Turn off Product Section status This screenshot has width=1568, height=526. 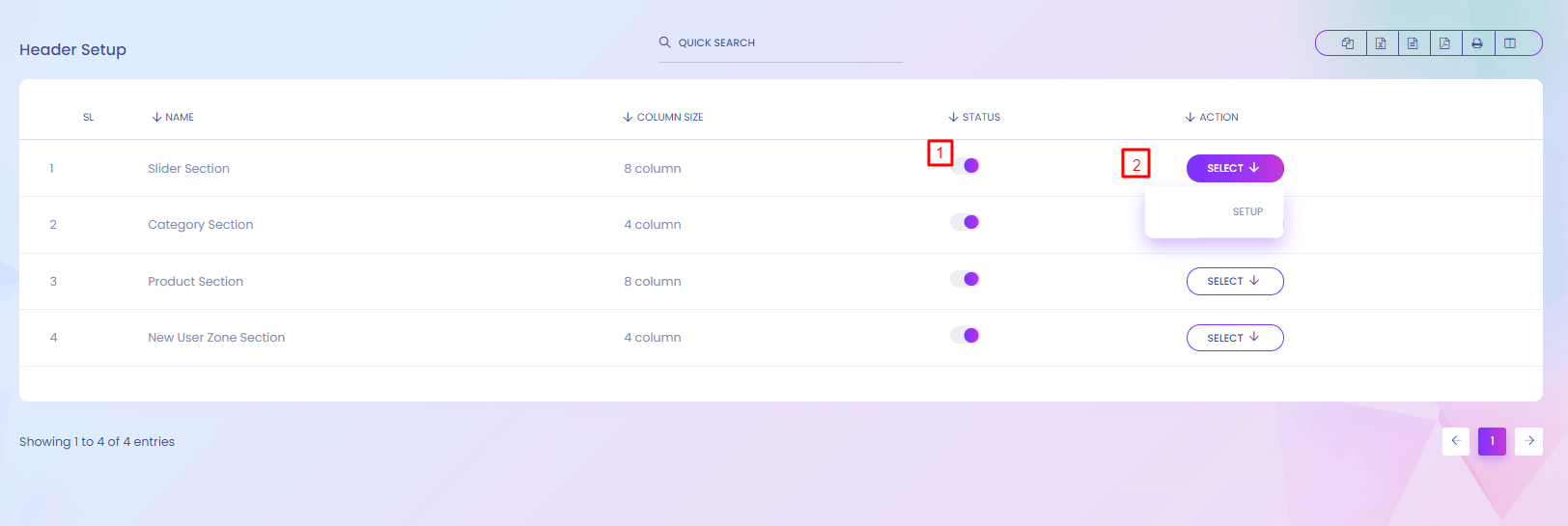click(x=966, y=279)
